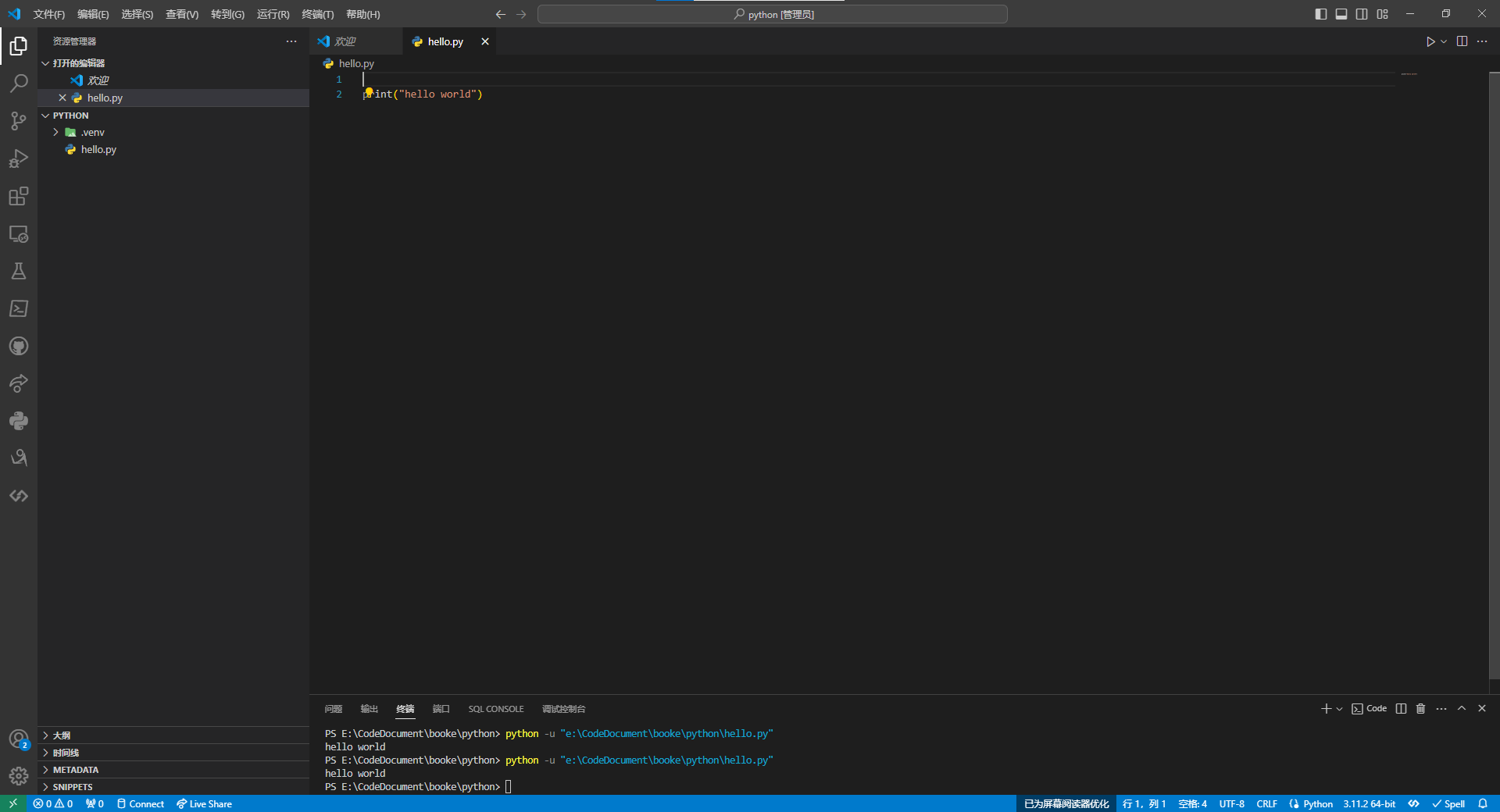This screenshot has width=1500, height=812.
Task: Run the Python file with play button
Action: click(1430, 41)
